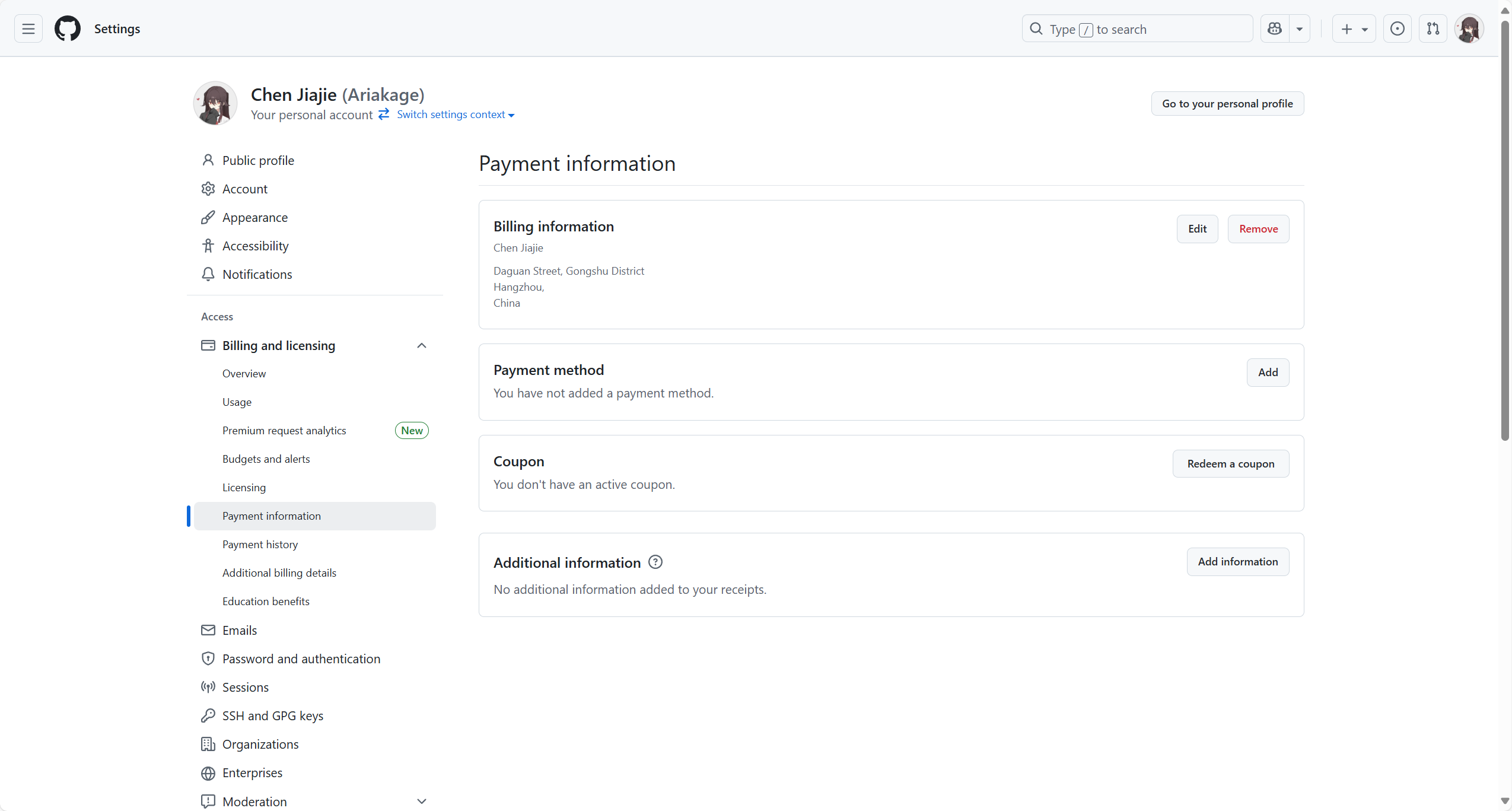
Task: Remove the billing information
Action: pyautogui.click(x=1258, y=229)
